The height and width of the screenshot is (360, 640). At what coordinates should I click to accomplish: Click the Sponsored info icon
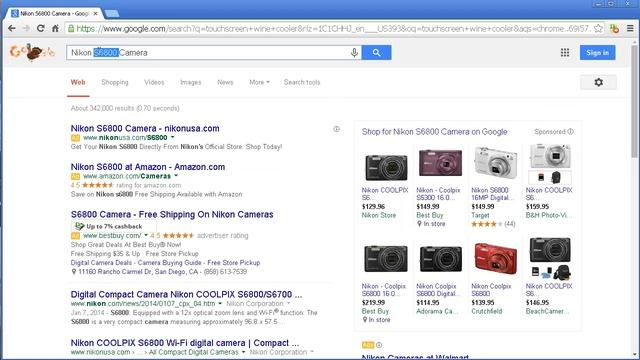tap(570, 131)
